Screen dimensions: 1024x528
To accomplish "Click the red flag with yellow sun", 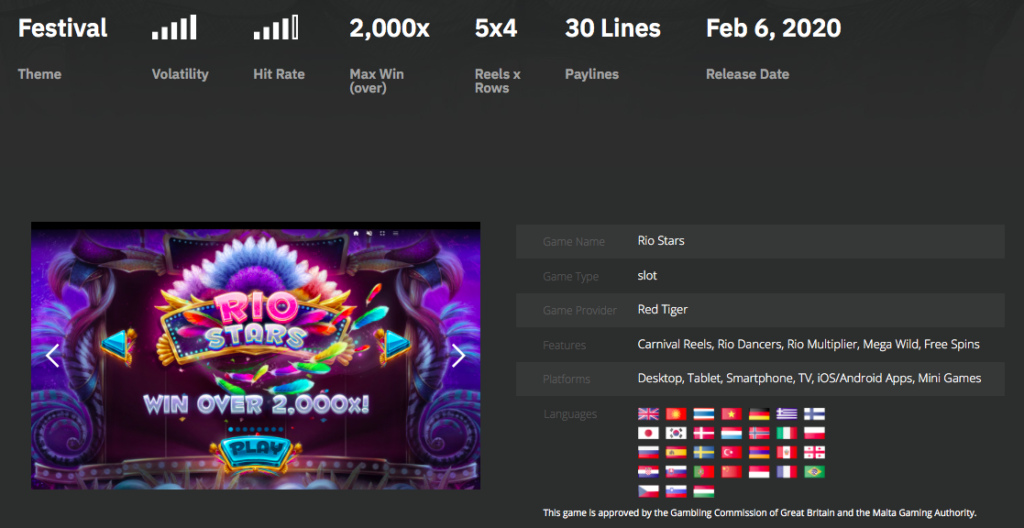I will pyautogui.click(x=676, y=414).
